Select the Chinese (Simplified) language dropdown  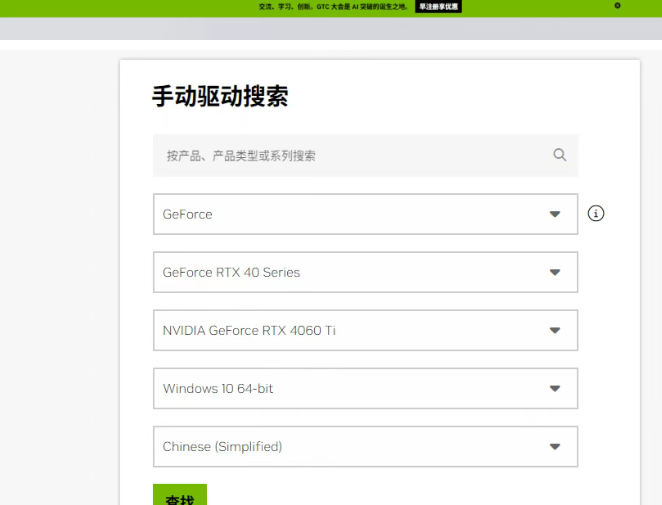[x=350, y=446]
